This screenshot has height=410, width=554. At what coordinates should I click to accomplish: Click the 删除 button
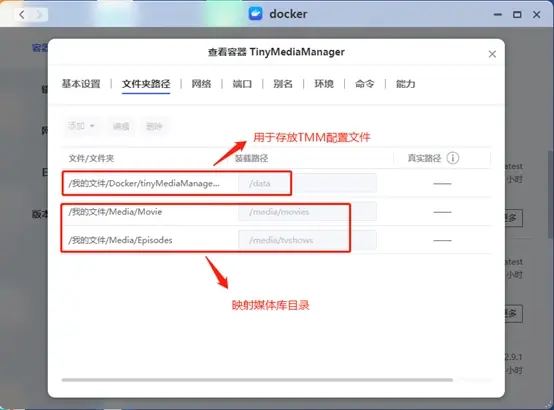pos(154,126)
